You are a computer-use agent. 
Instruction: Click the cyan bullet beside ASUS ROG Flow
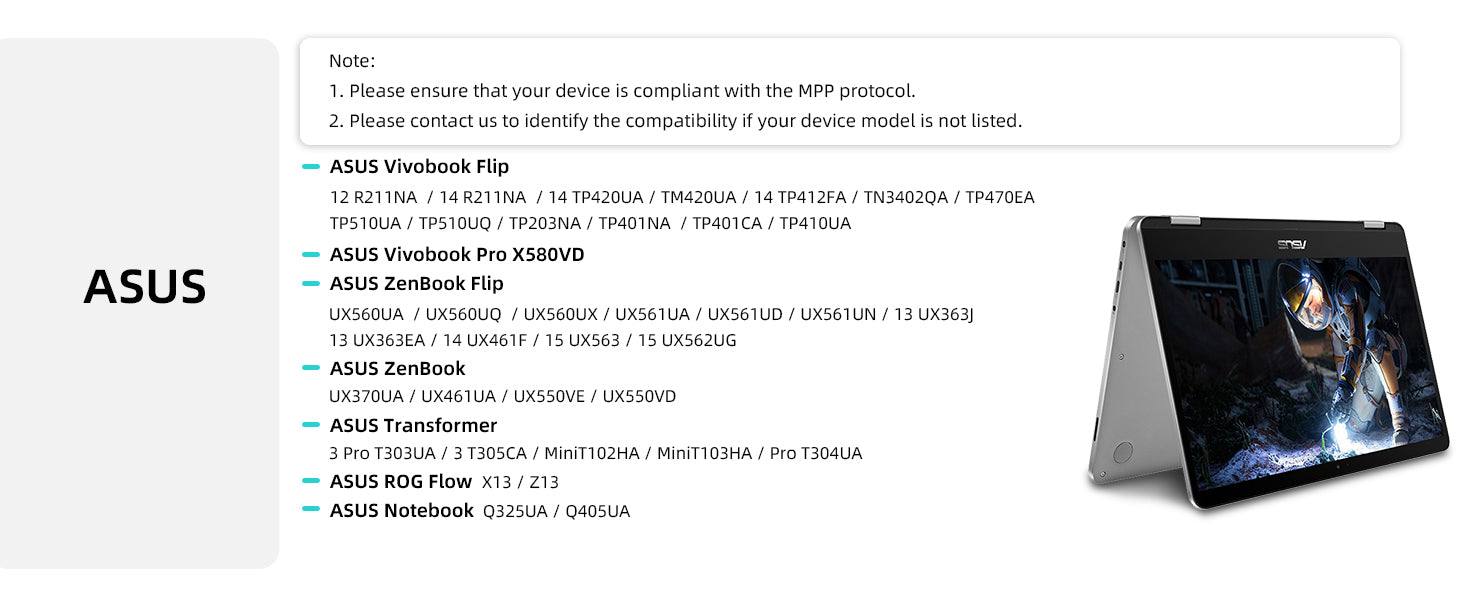coord(311,482)
